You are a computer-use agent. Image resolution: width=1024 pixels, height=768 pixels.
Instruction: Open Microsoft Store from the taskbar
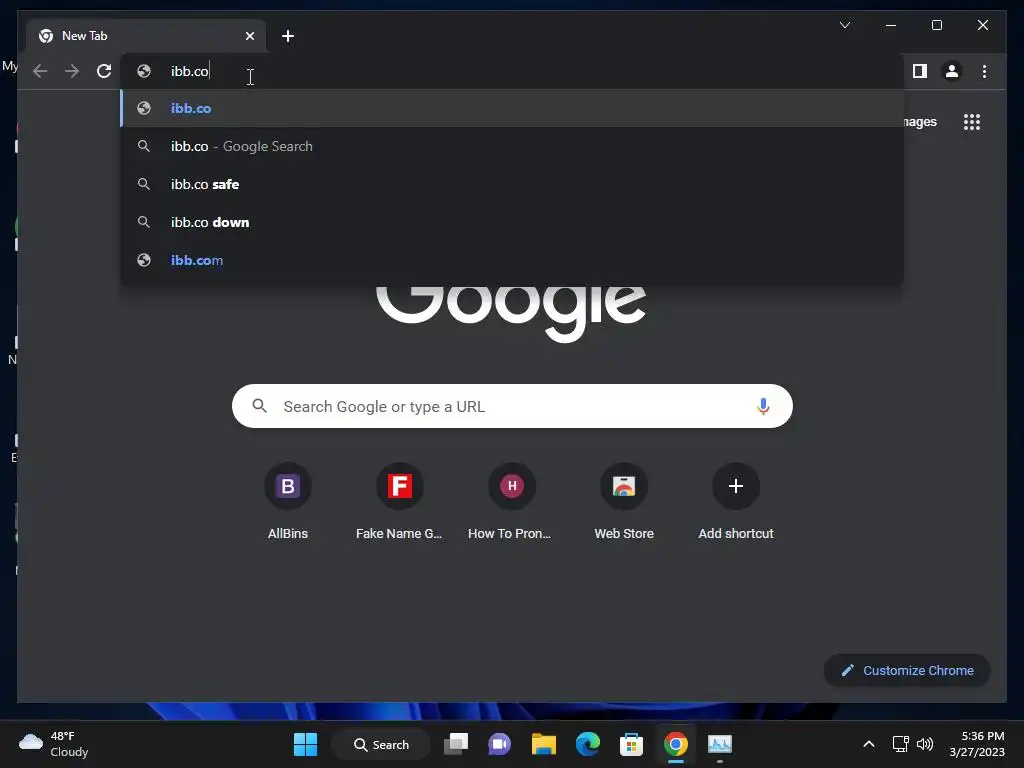[x=632, y=744]
